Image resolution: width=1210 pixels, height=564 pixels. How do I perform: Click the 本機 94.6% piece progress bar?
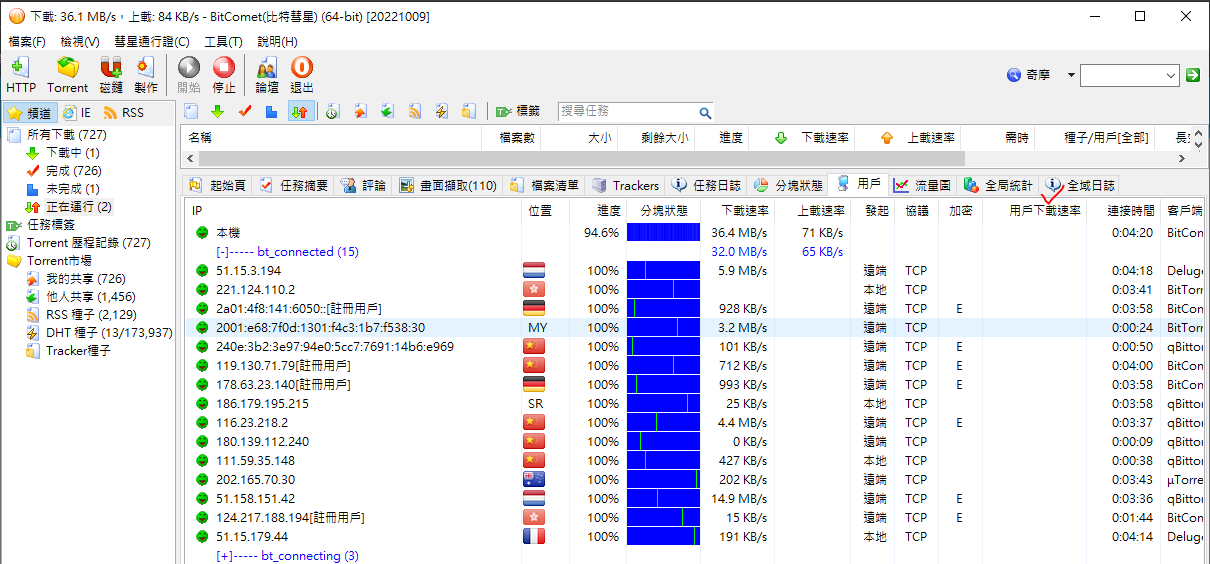coord(663,232)
